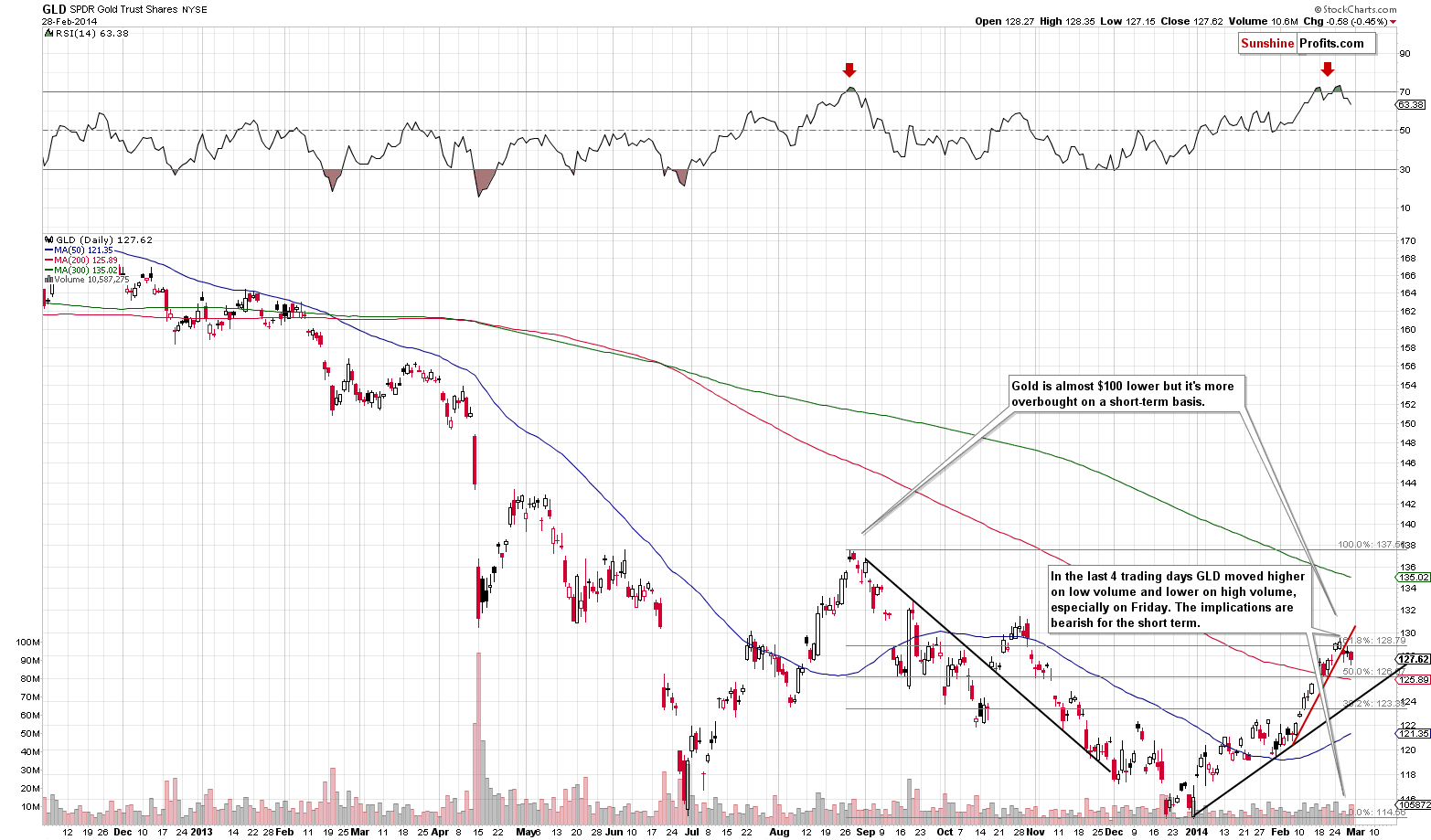Click the 125.89 red MA tag on right axis
The image size is (1431, 840).
[x=1414, y=679]
